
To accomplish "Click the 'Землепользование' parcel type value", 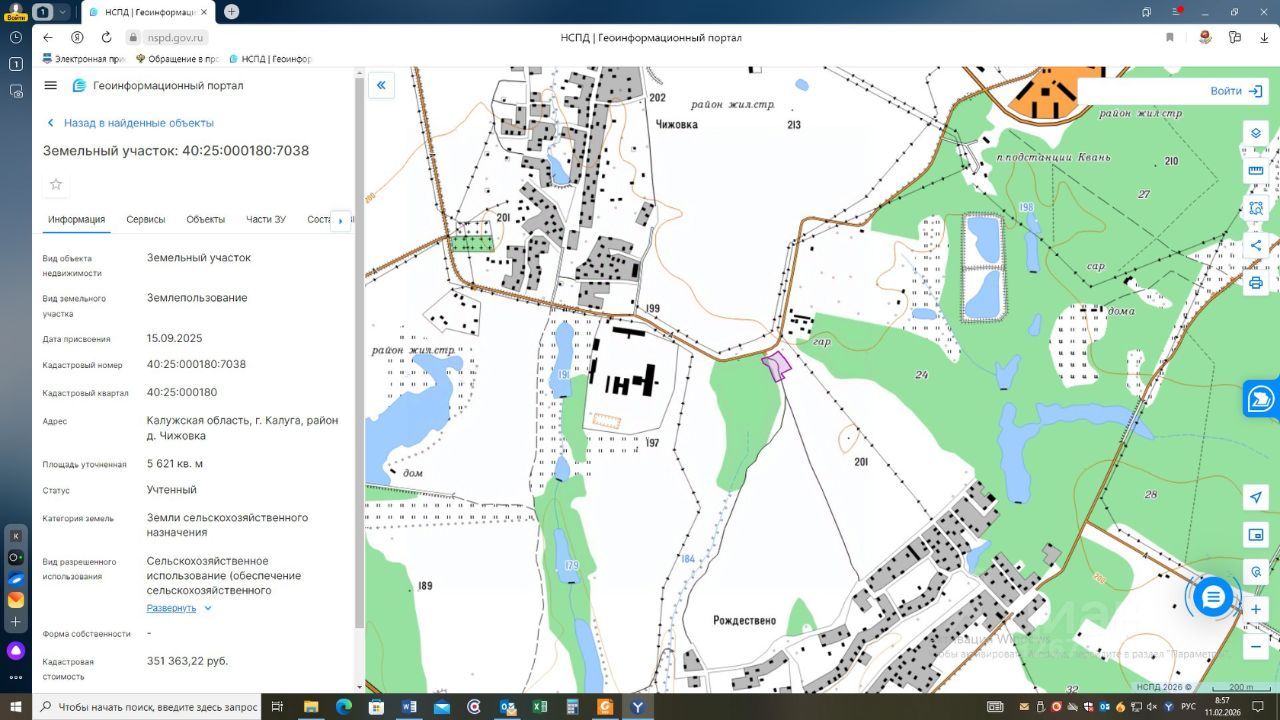I will click(x=197, y=298).
